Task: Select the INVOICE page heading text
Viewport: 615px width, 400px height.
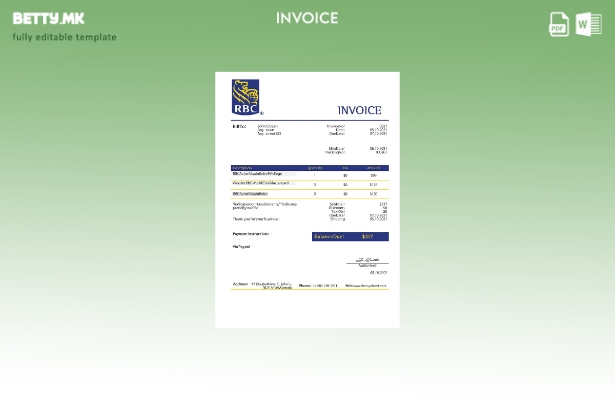Action: tap(307, 18)
